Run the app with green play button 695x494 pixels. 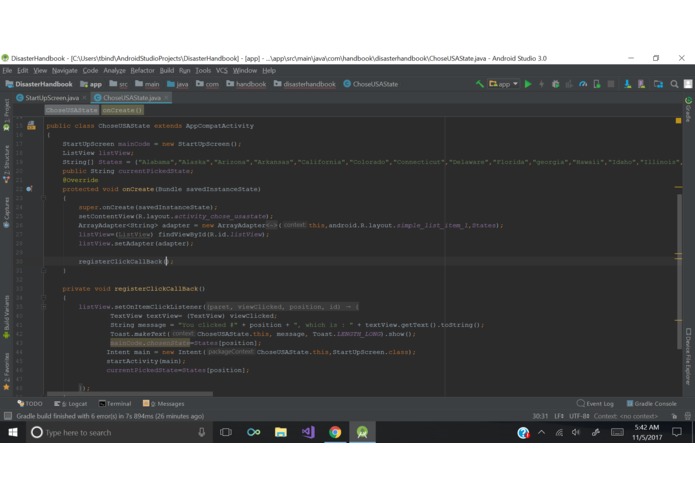pos(528,84)
